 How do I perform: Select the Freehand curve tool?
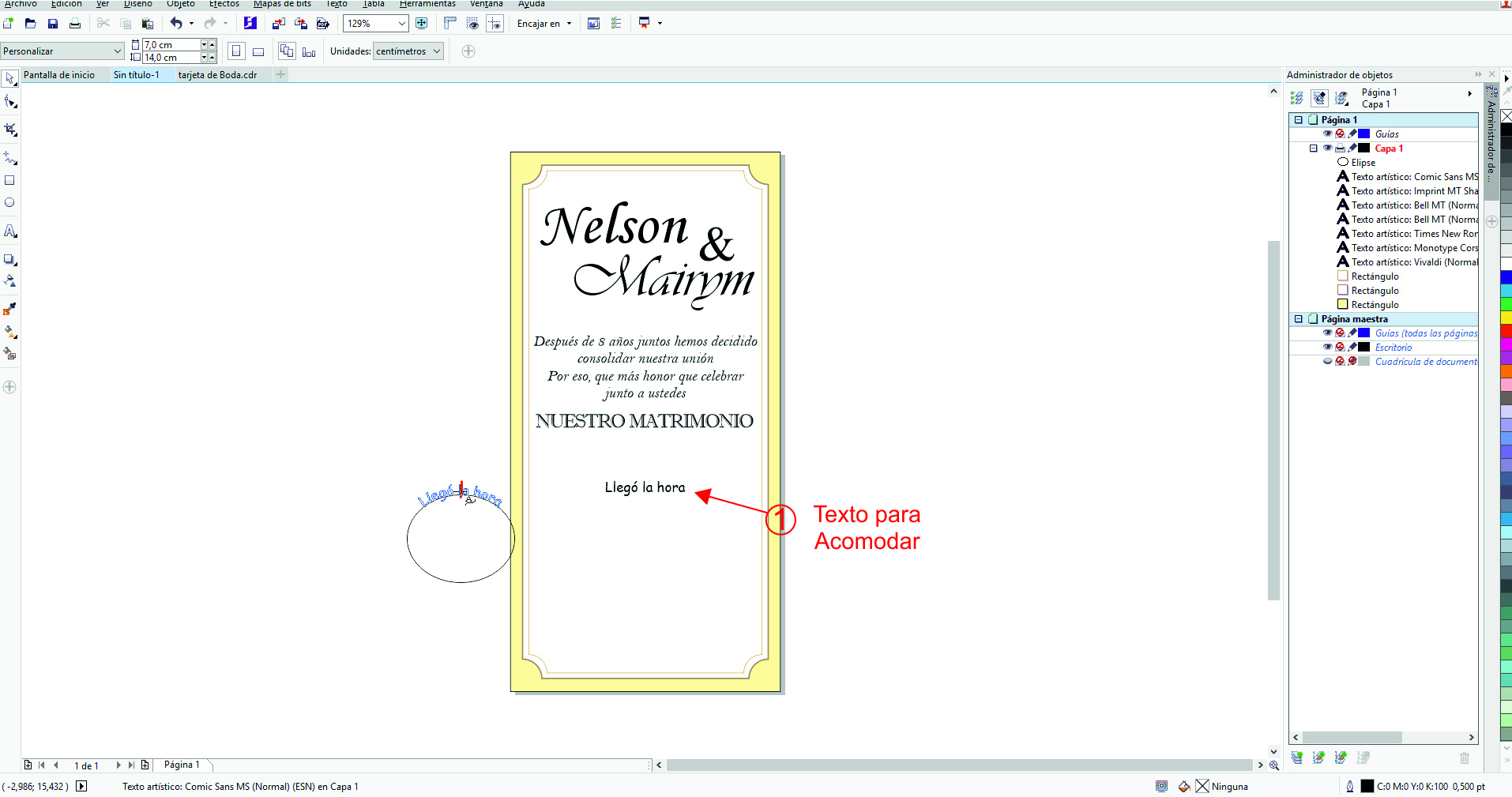pyautogui.click(x=9, y=158)
